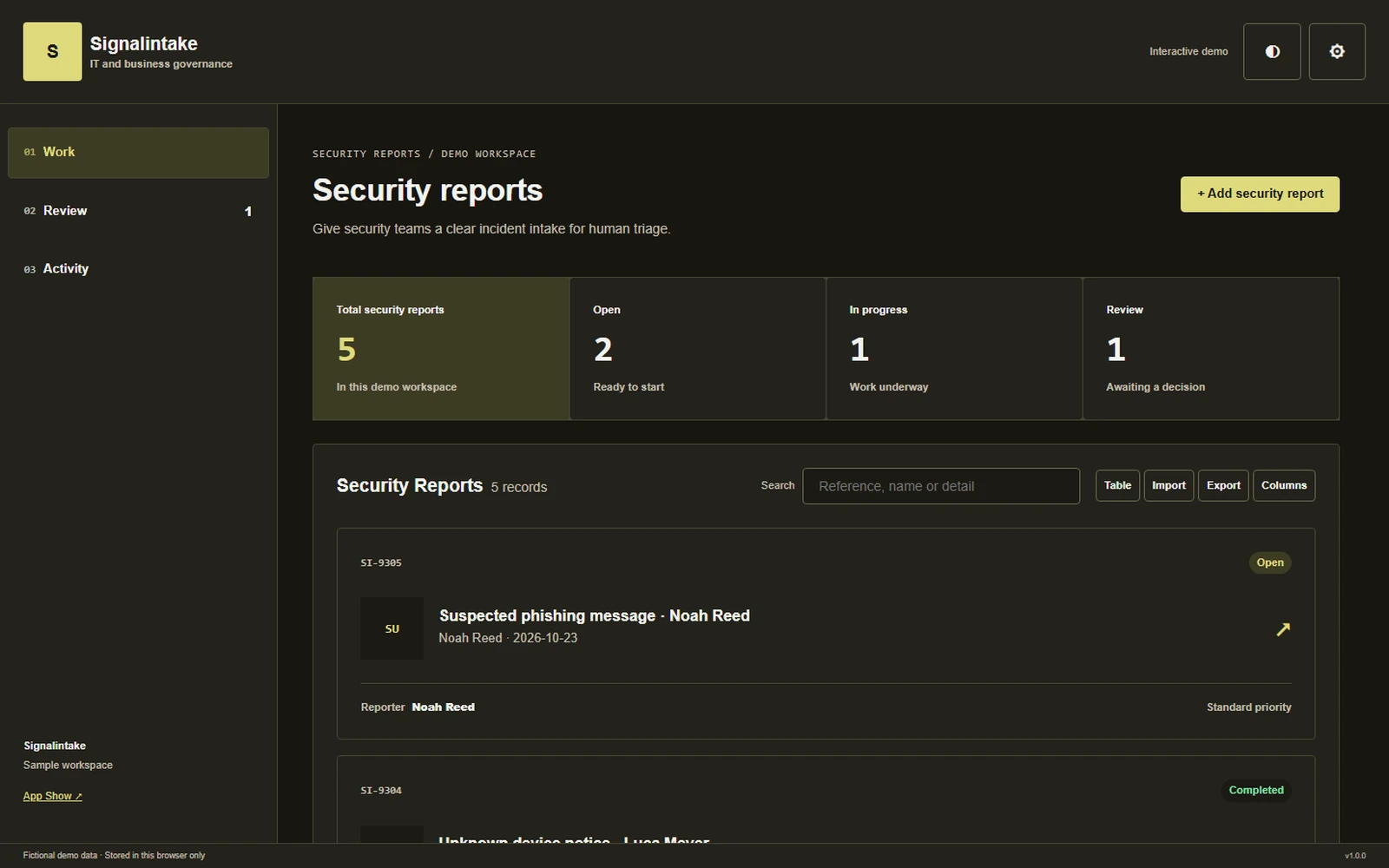Click the Import button
The image size is (1389, 868).
(1168, 485)
